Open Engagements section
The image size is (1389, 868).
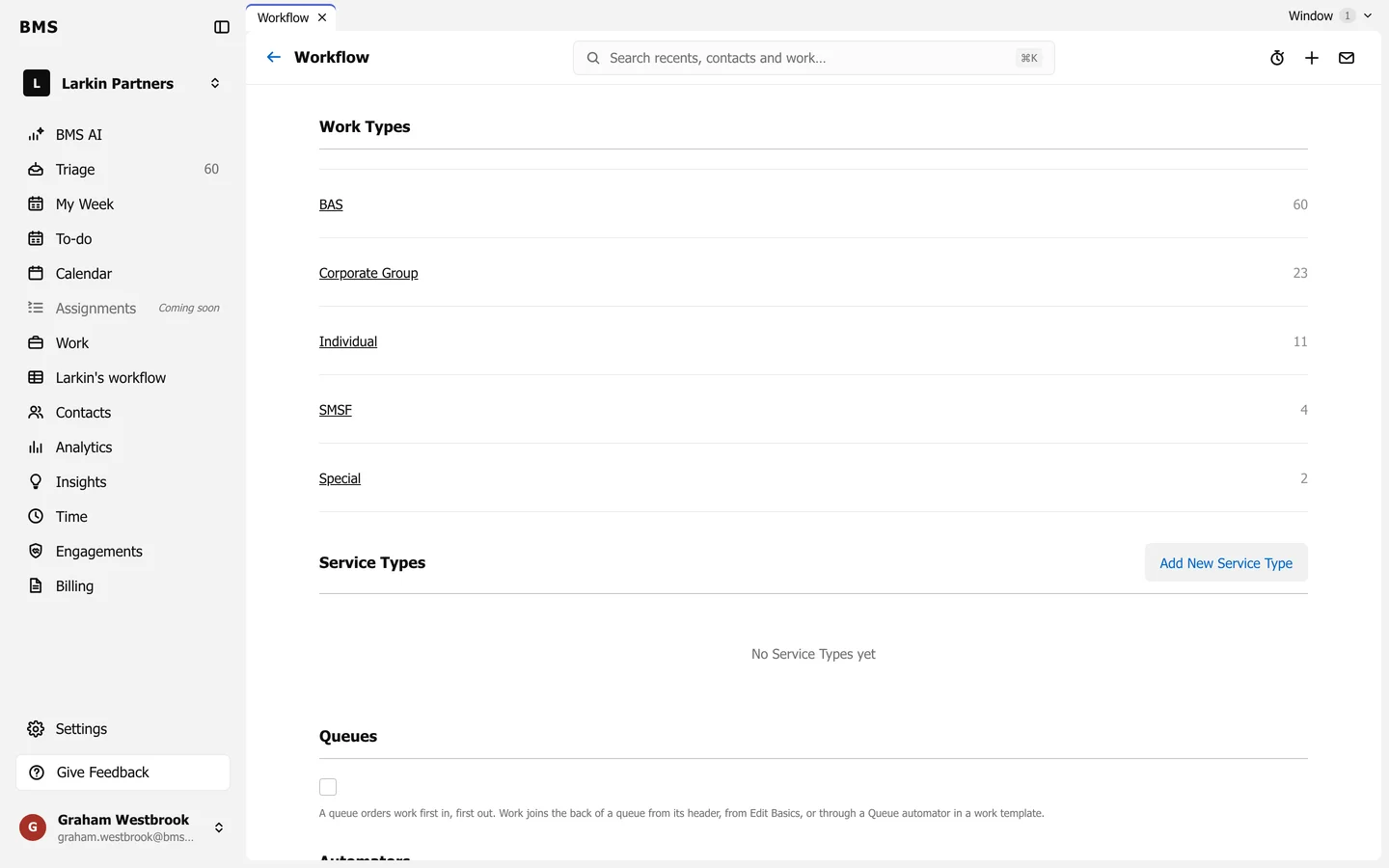(123, 551)
